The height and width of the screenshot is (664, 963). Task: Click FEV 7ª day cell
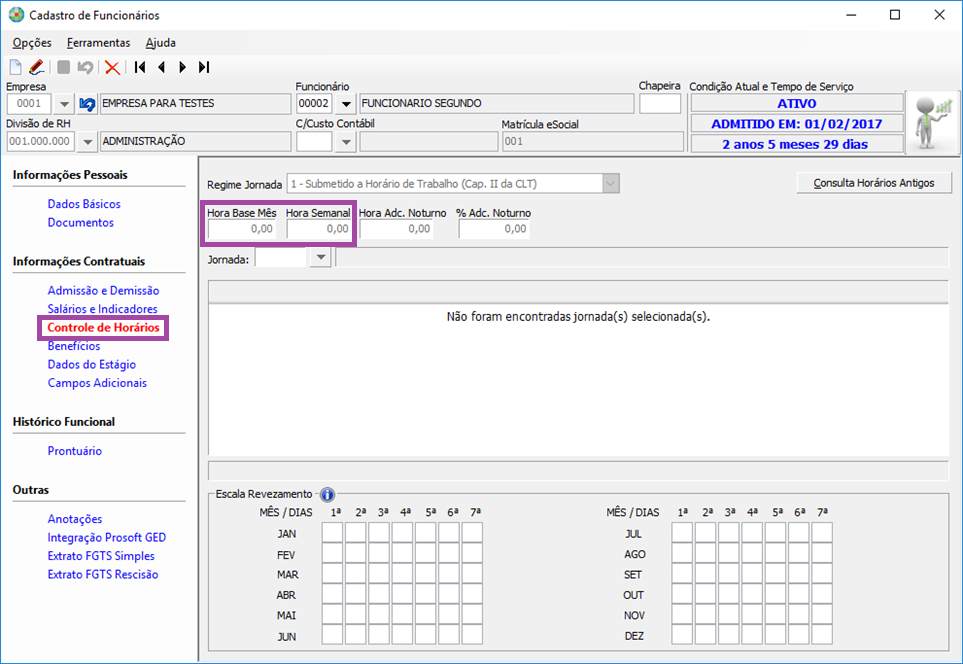pos(472,553)
